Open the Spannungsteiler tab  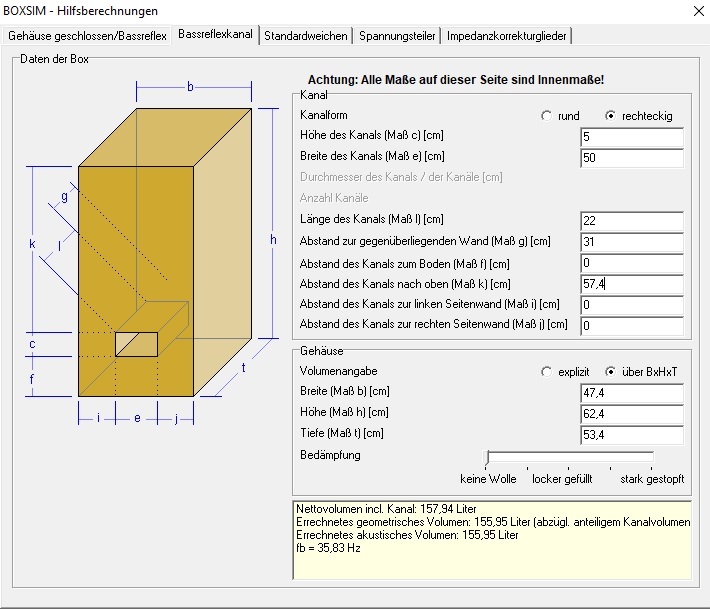[397, 36]
